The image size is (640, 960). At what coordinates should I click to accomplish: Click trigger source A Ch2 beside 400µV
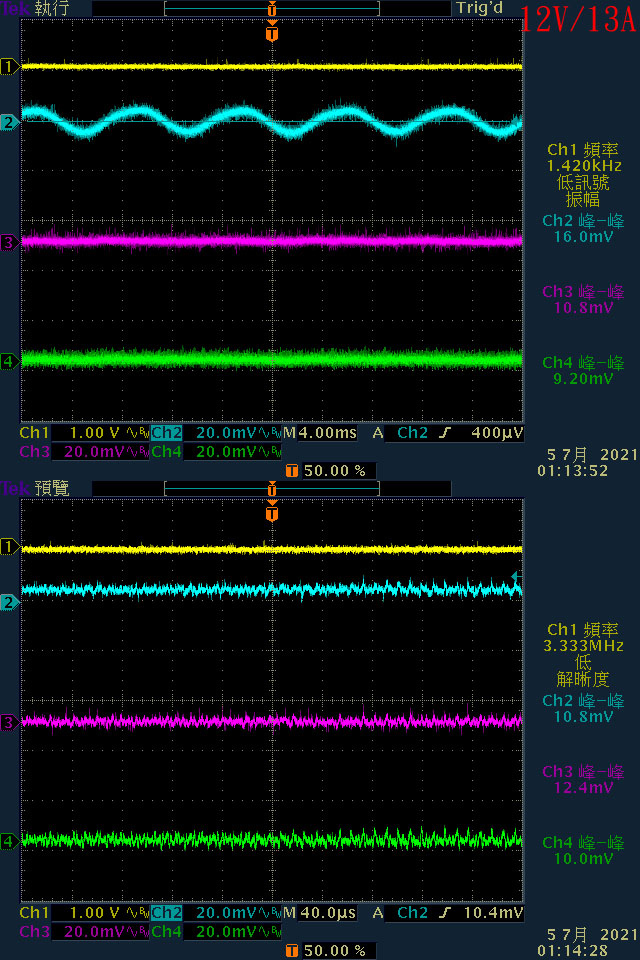tap(400, 433)
